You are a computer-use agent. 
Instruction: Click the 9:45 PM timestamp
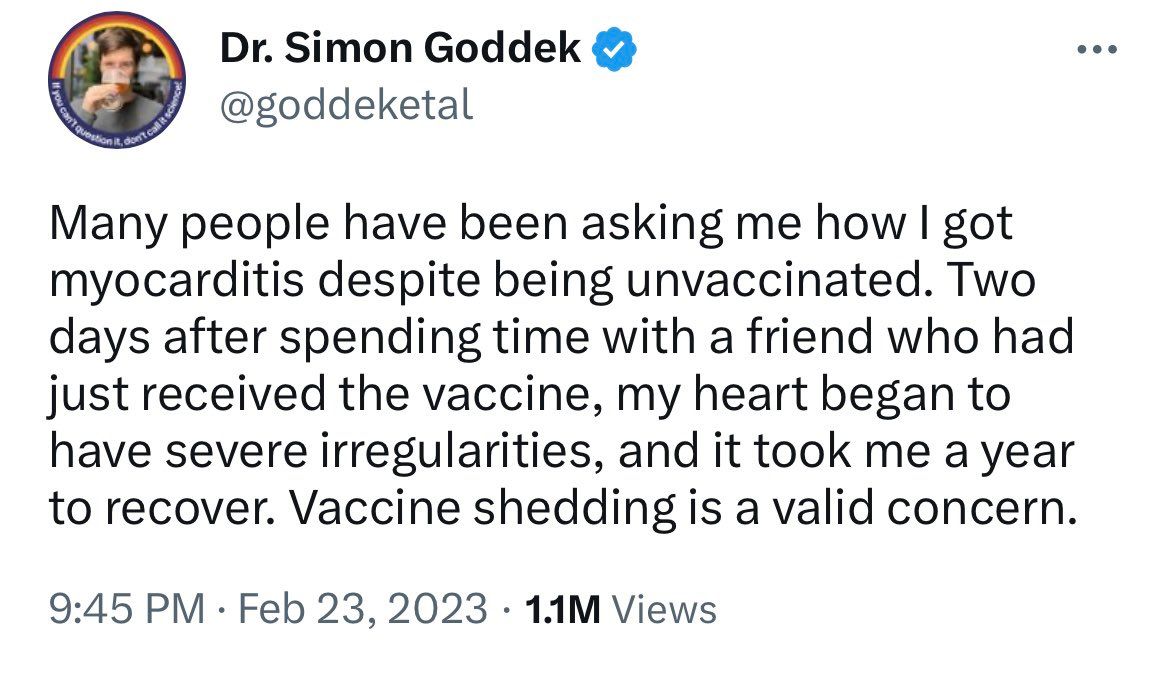pyautogui.click(x=127, y=608)
